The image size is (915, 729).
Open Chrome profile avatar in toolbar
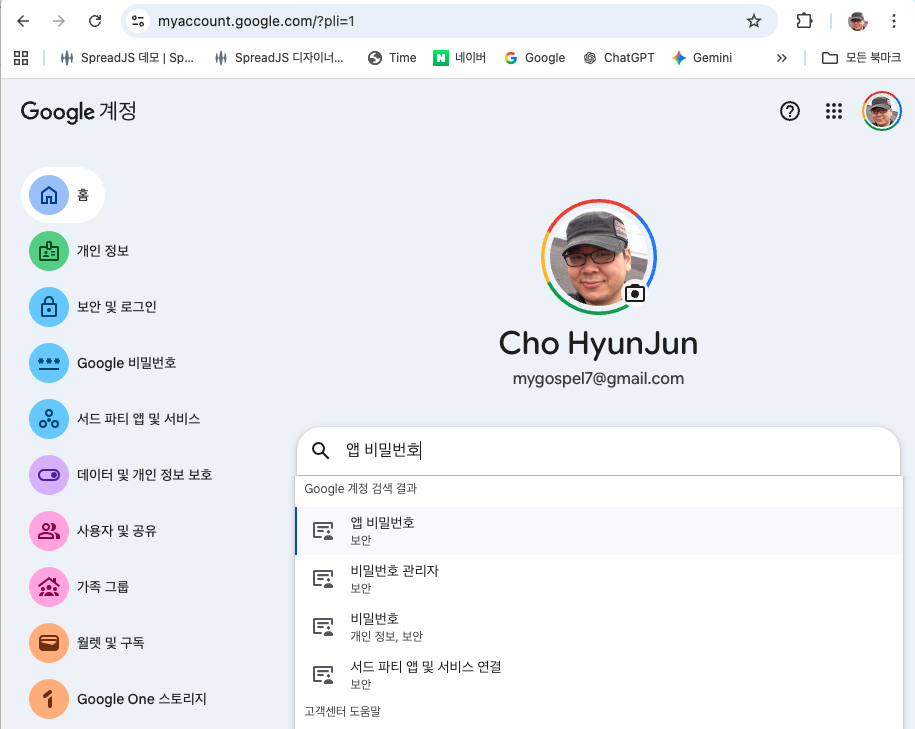tap(857, 22)
